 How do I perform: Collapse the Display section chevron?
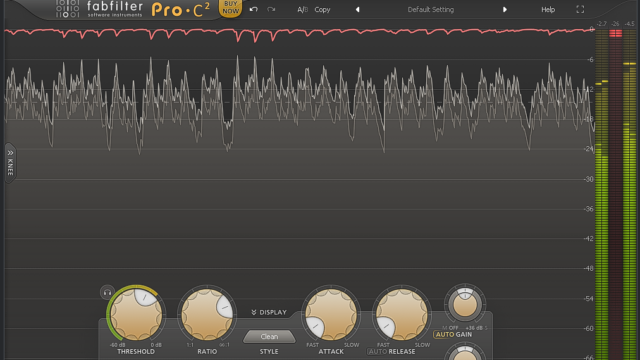pyautogui.click(x=253, y=312)
